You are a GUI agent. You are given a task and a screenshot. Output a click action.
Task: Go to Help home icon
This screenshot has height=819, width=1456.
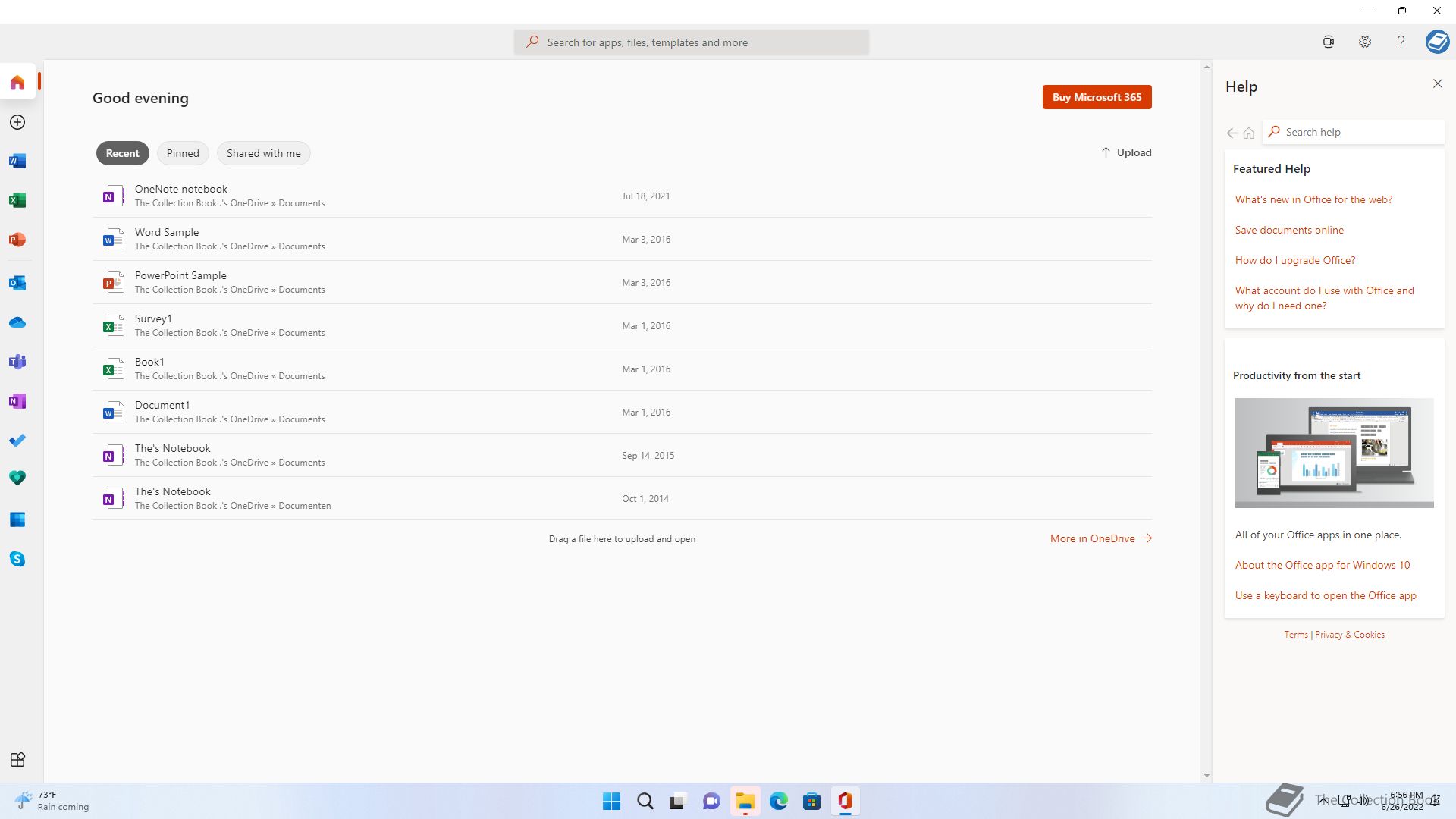pyautogui.click(x=1249, y=133)
